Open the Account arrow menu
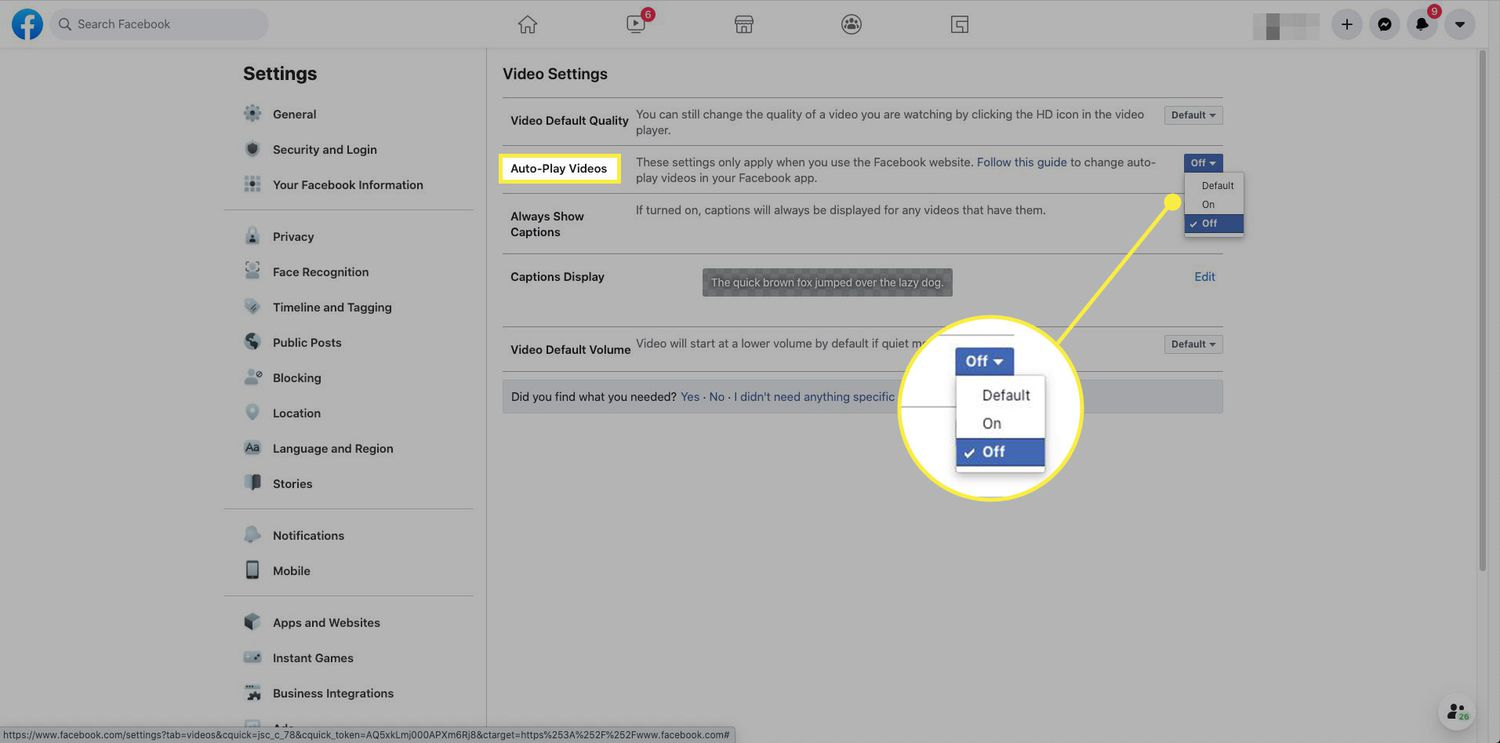The width and height of the screenshot is (1500, 743). (x=1460, y=24)
